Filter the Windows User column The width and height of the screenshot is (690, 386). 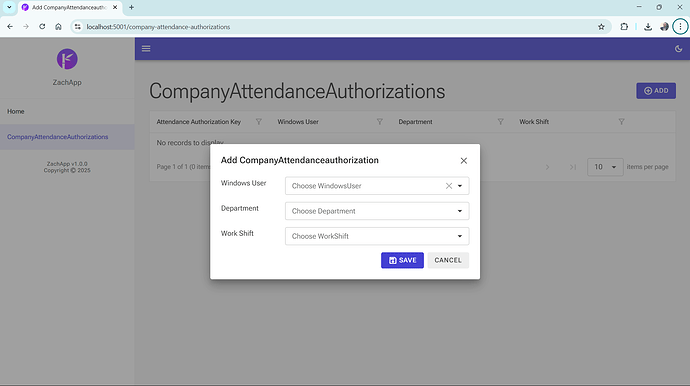click(379, 122)
